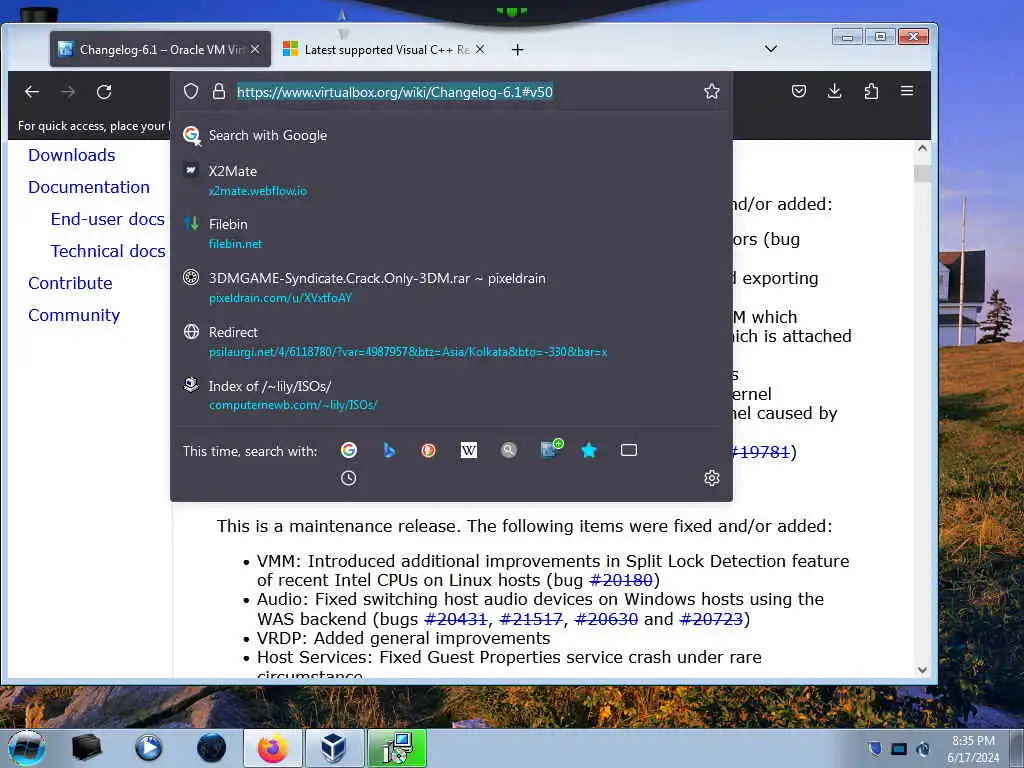Select the Search with Google suggestion
The width and height of the screenshot is (1024, 768).
(x=451, y=135)
